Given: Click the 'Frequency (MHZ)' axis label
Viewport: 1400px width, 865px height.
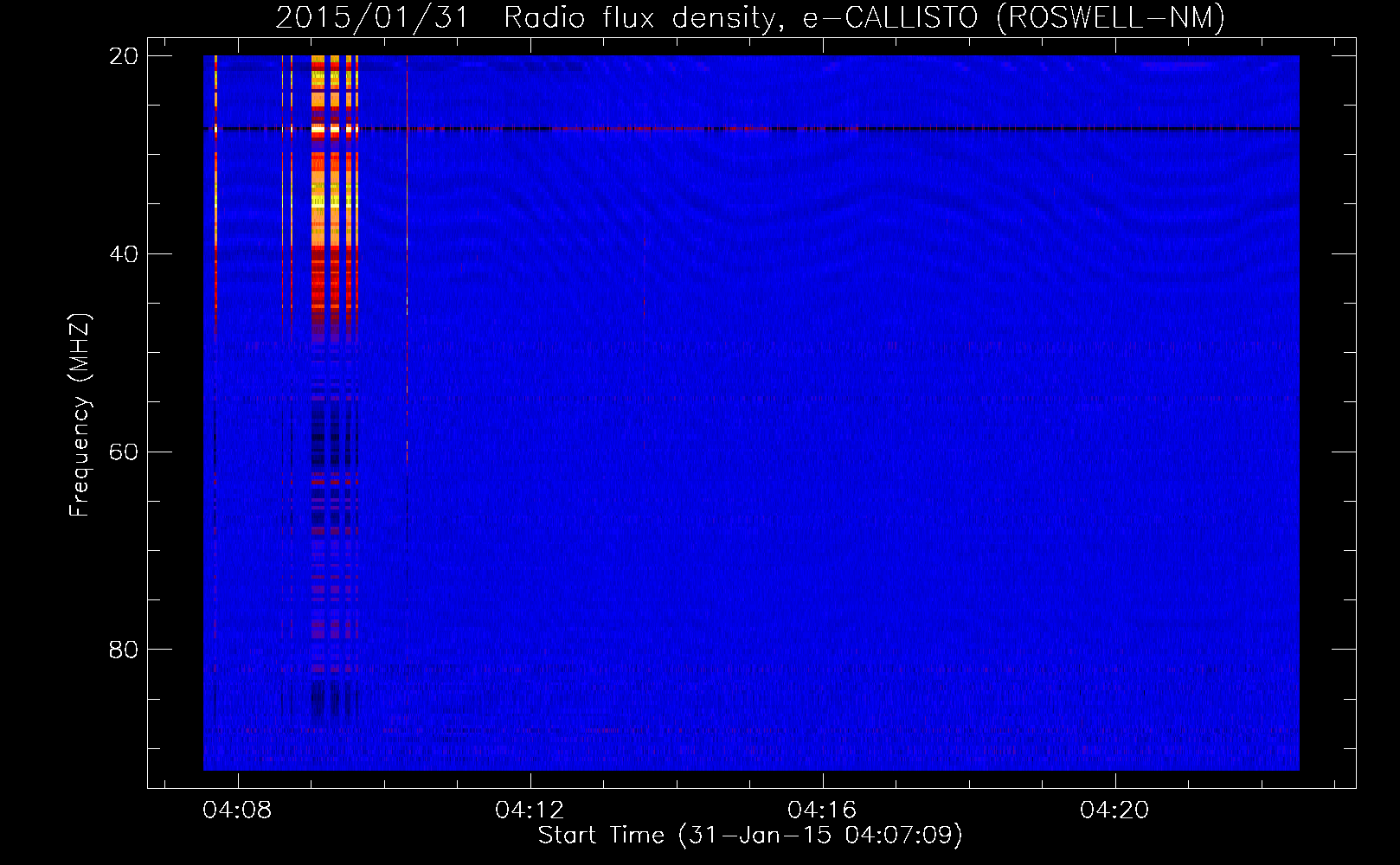Looking at the screenshot, I should coord(80,415).
